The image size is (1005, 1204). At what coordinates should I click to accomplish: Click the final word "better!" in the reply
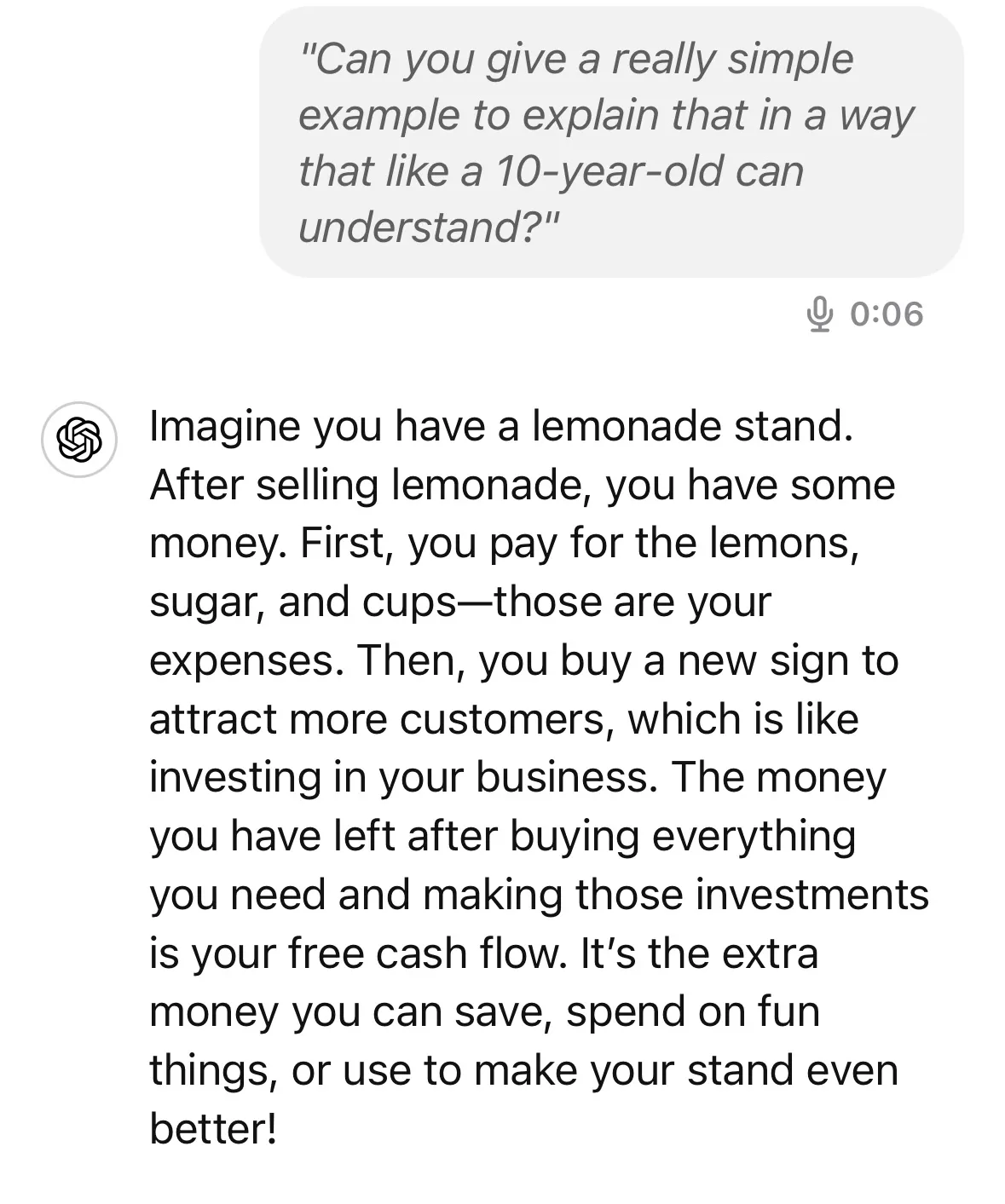point(213,1129)
